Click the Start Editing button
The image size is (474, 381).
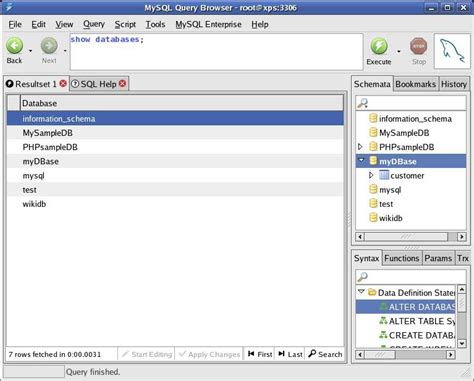click(x=147, y=354)
